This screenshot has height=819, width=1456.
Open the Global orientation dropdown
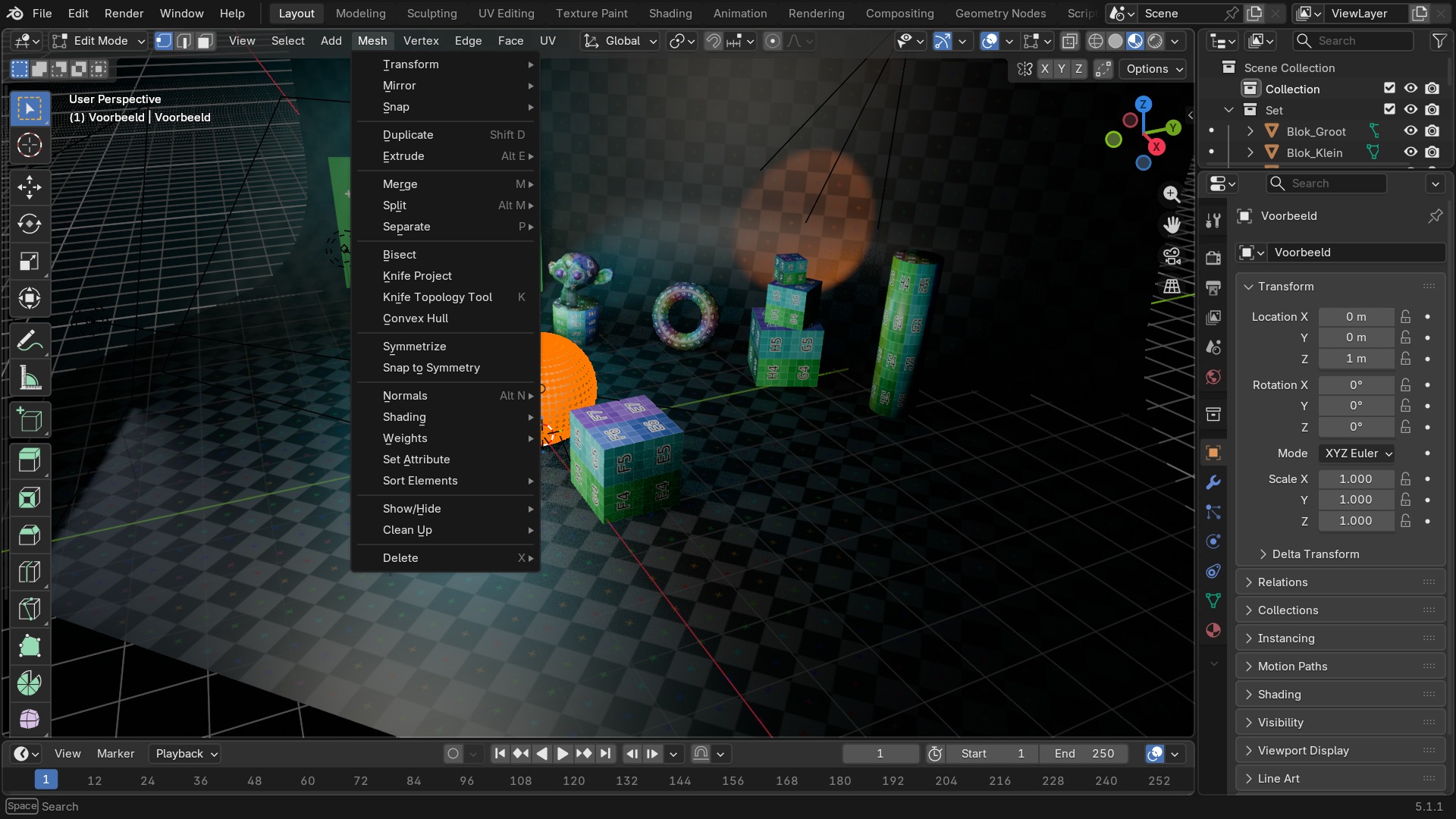tap(620, 41)
